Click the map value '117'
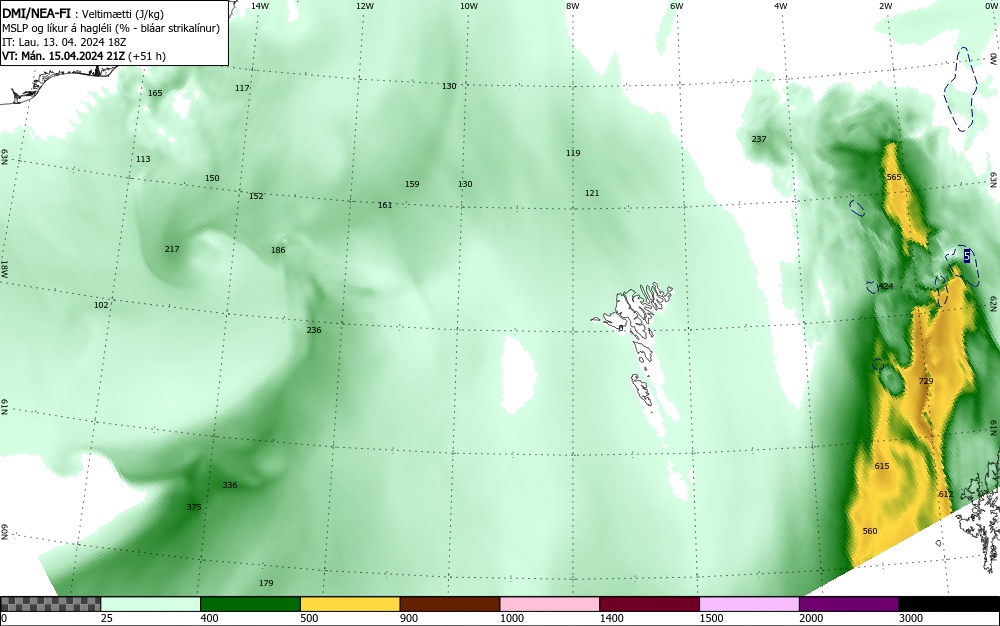The height and width of the screenshot is (626, 1000). tap(242, 88)
